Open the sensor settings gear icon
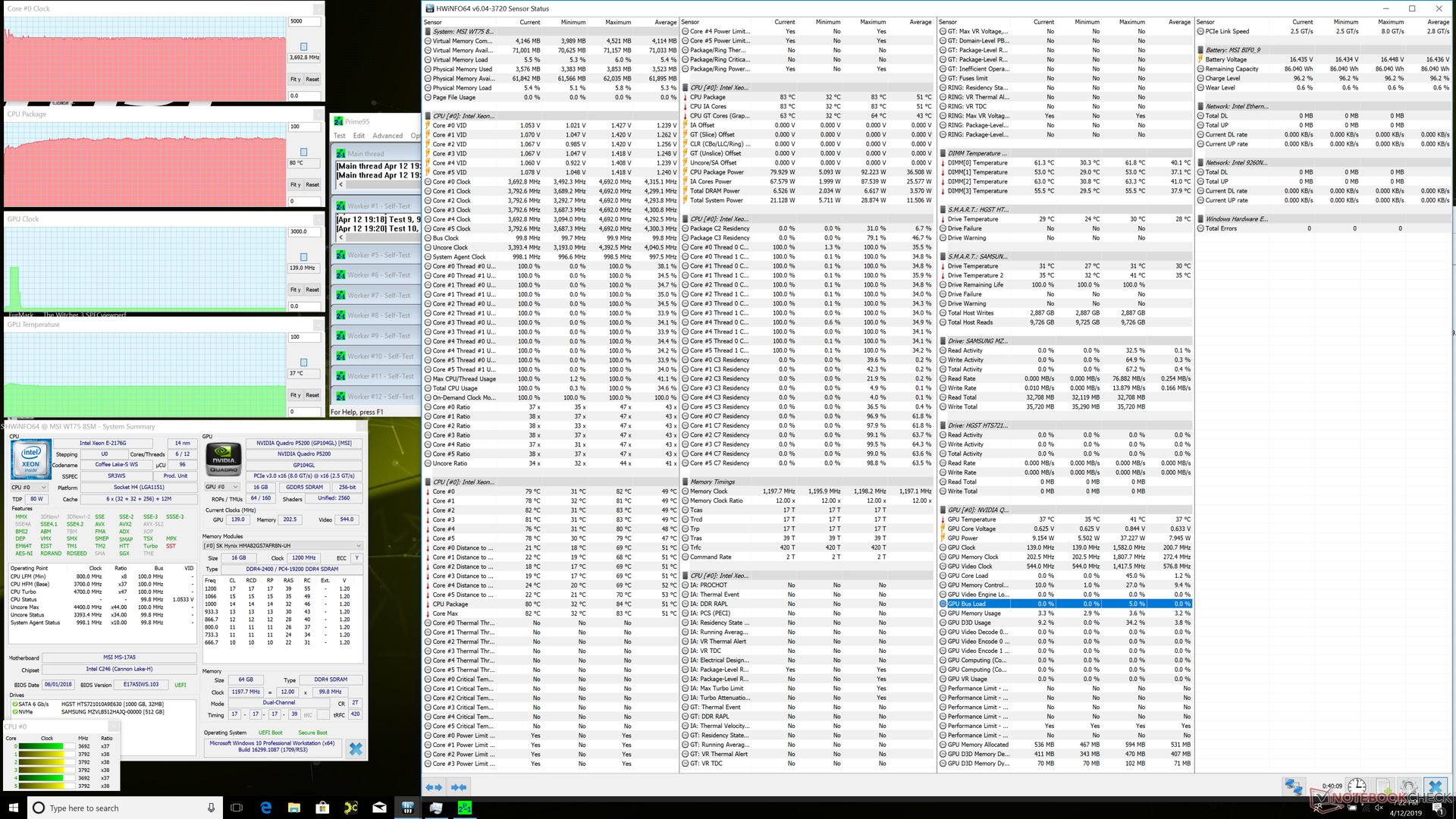 pyautogui.click(x=1408, y=787)
